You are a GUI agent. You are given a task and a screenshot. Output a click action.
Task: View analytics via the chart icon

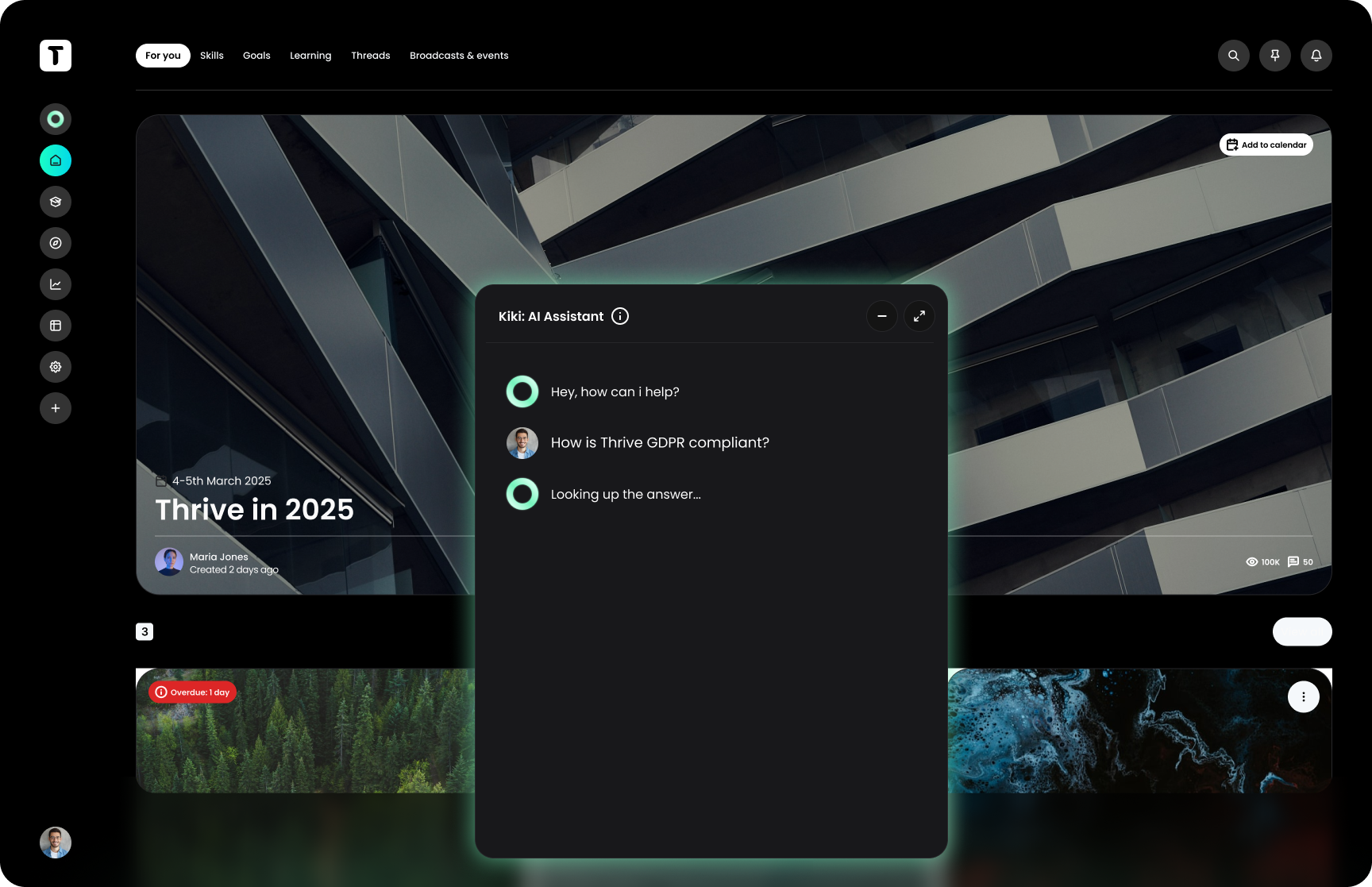tap(56, 284)
